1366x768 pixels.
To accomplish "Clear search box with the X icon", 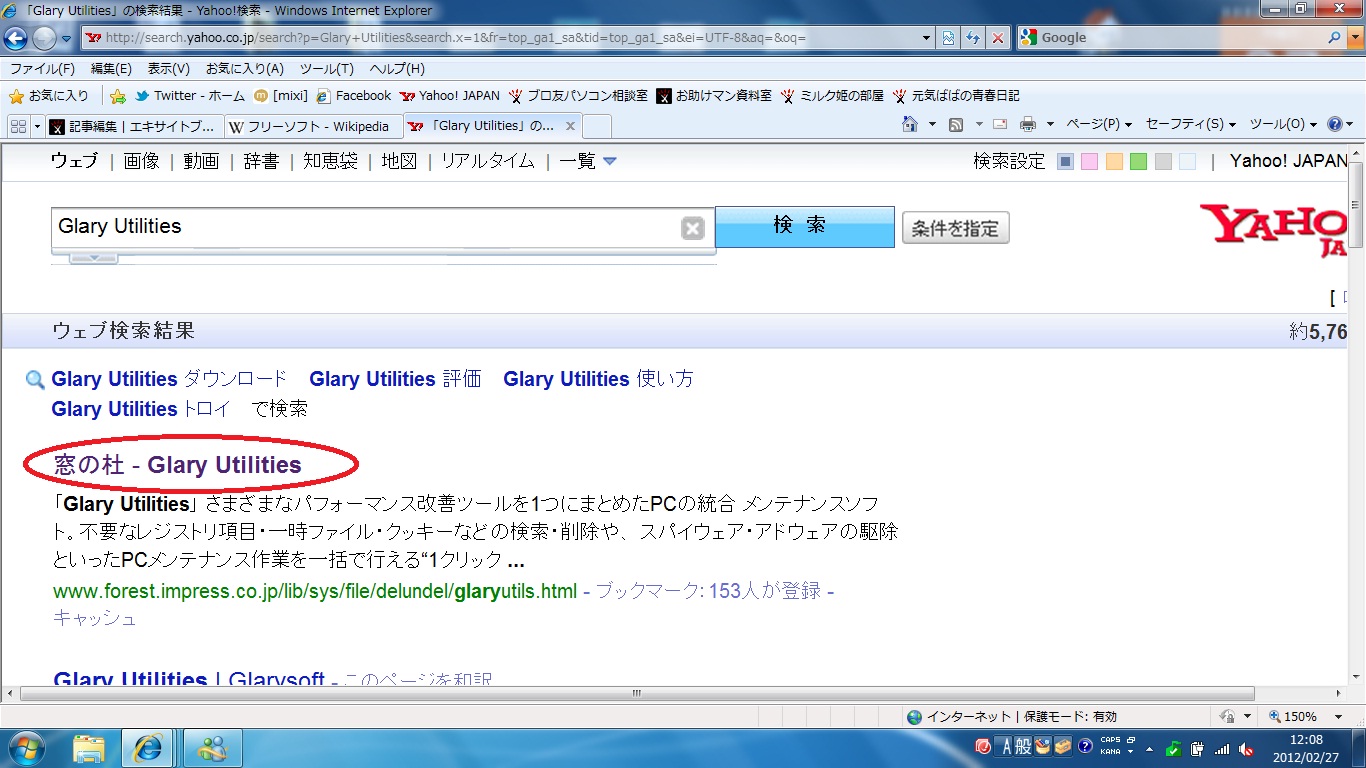I will tap(692, 229).
